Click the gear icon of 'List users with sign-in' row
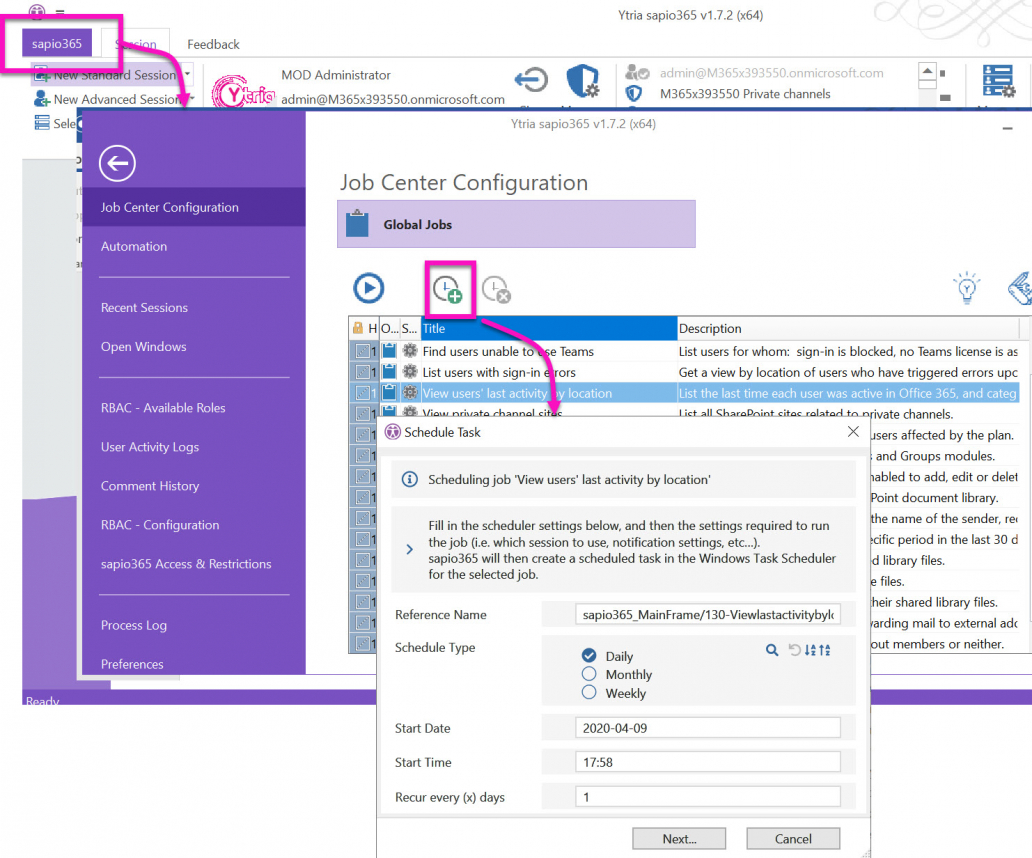The width and height of the screenshot is (1032, 858). (410, 372)
